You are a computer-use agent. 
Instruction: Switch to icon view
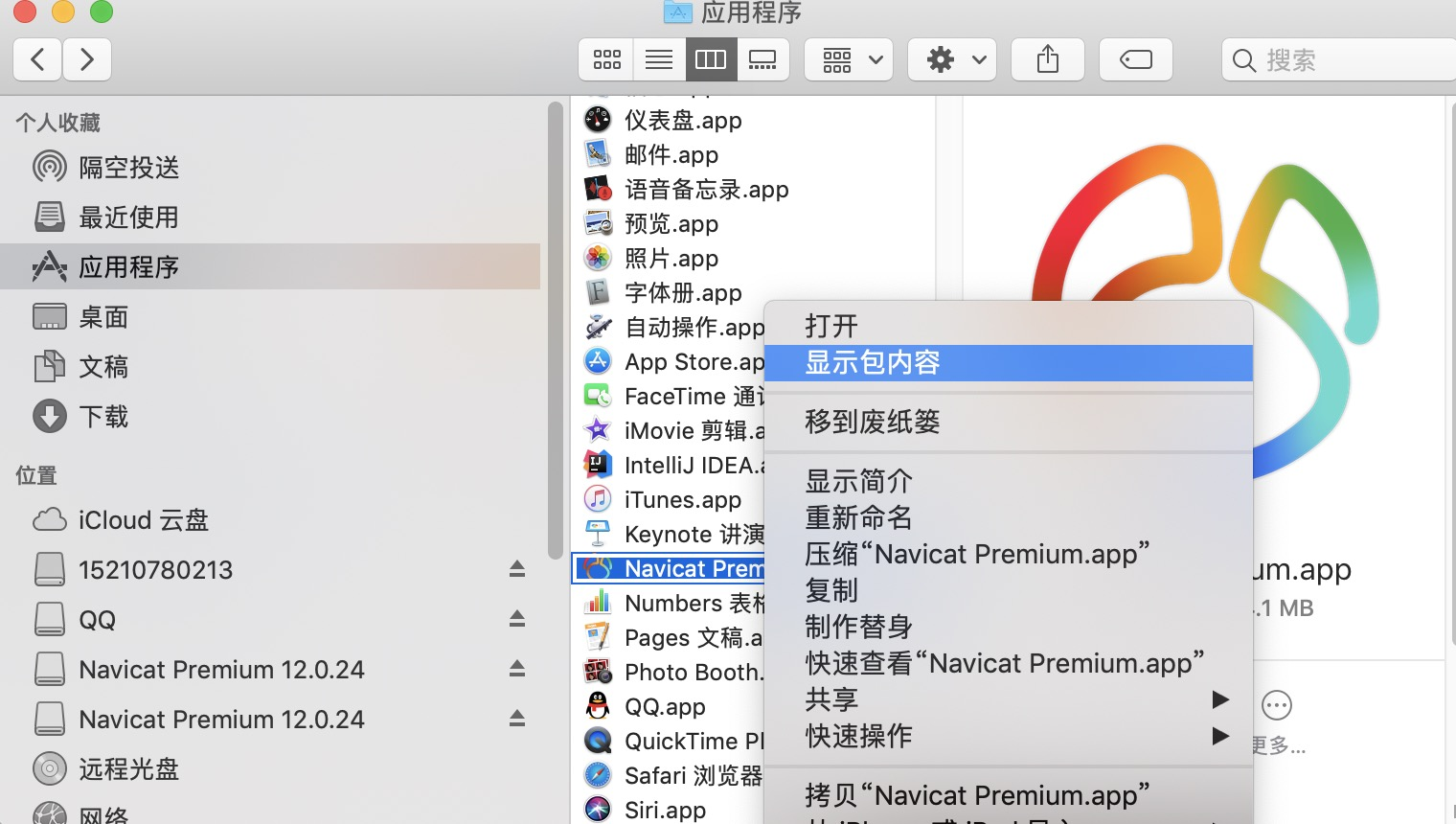pos(606,60)
